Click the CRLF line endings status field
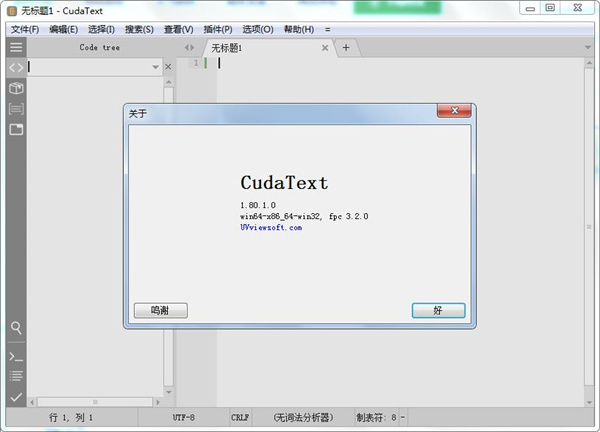Viewport: 600px width, 432px height. click(x=240, y=417)
